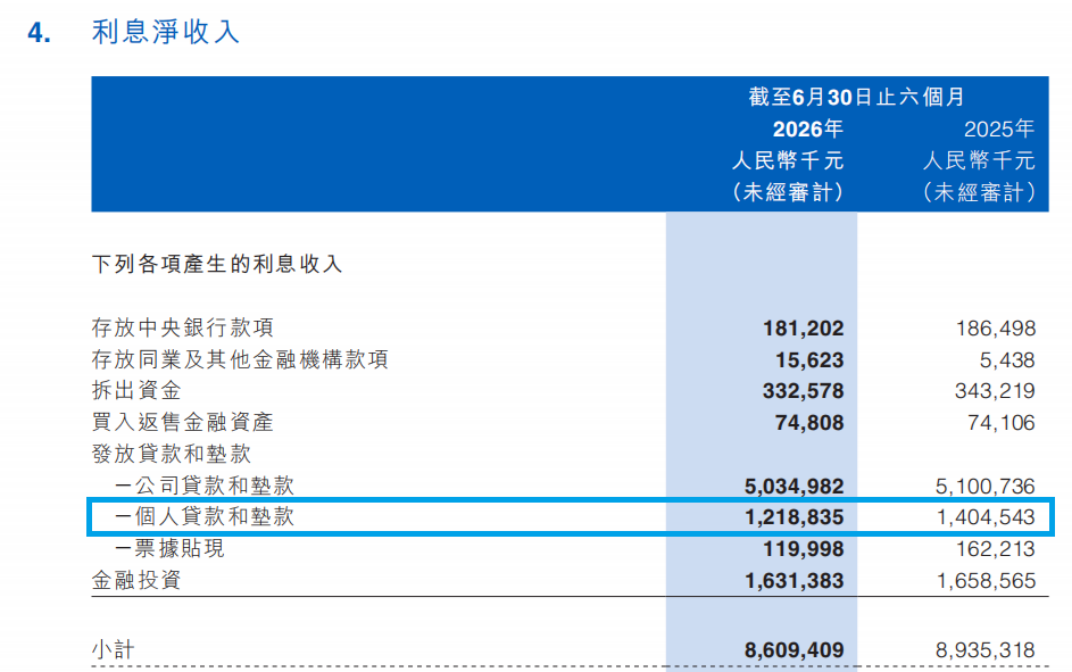
Task: Select the row label 金融投資
Action: tap(137, 580)
